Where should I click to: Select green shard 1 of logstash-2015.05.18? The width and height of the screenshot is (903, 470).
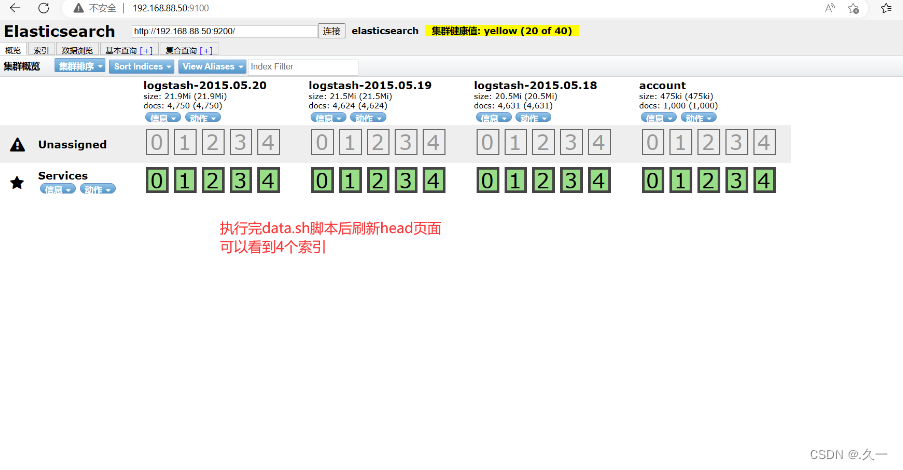click(x=515, y=180)
